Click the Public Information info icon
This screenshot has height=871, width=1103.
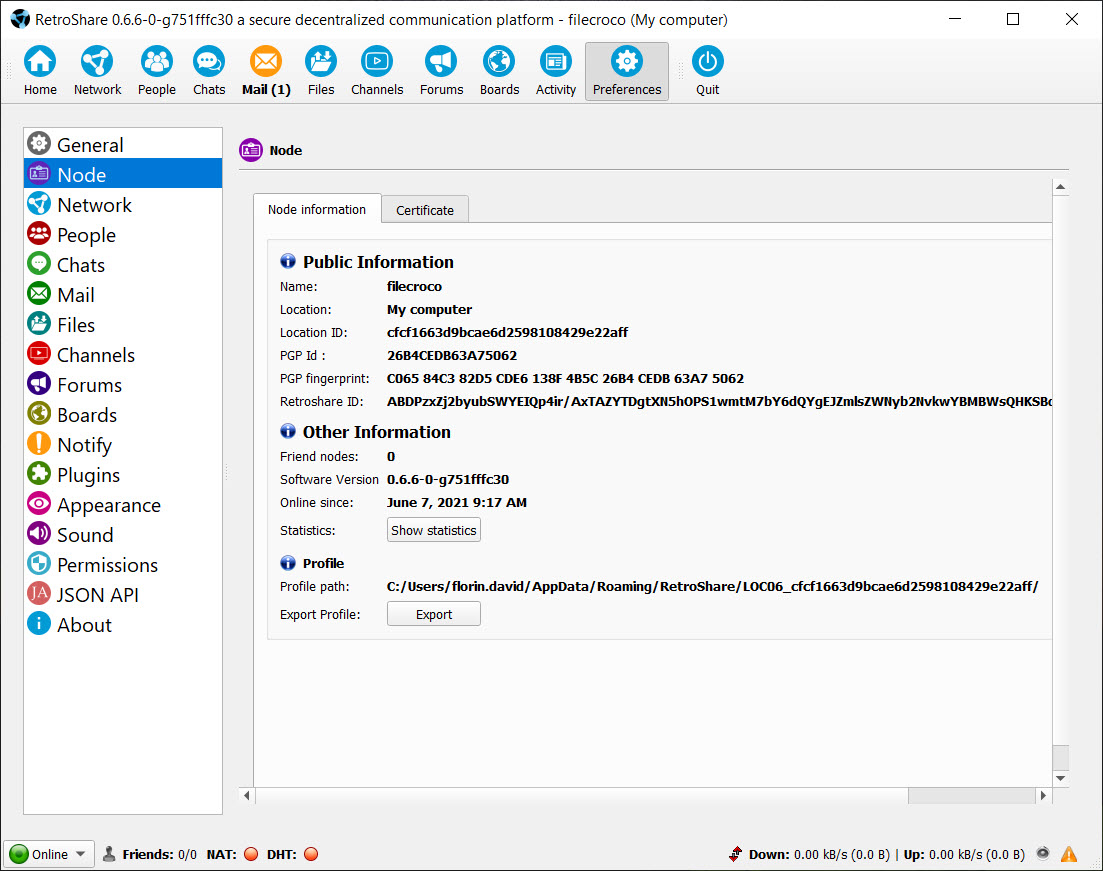click(x=288, y=261)
